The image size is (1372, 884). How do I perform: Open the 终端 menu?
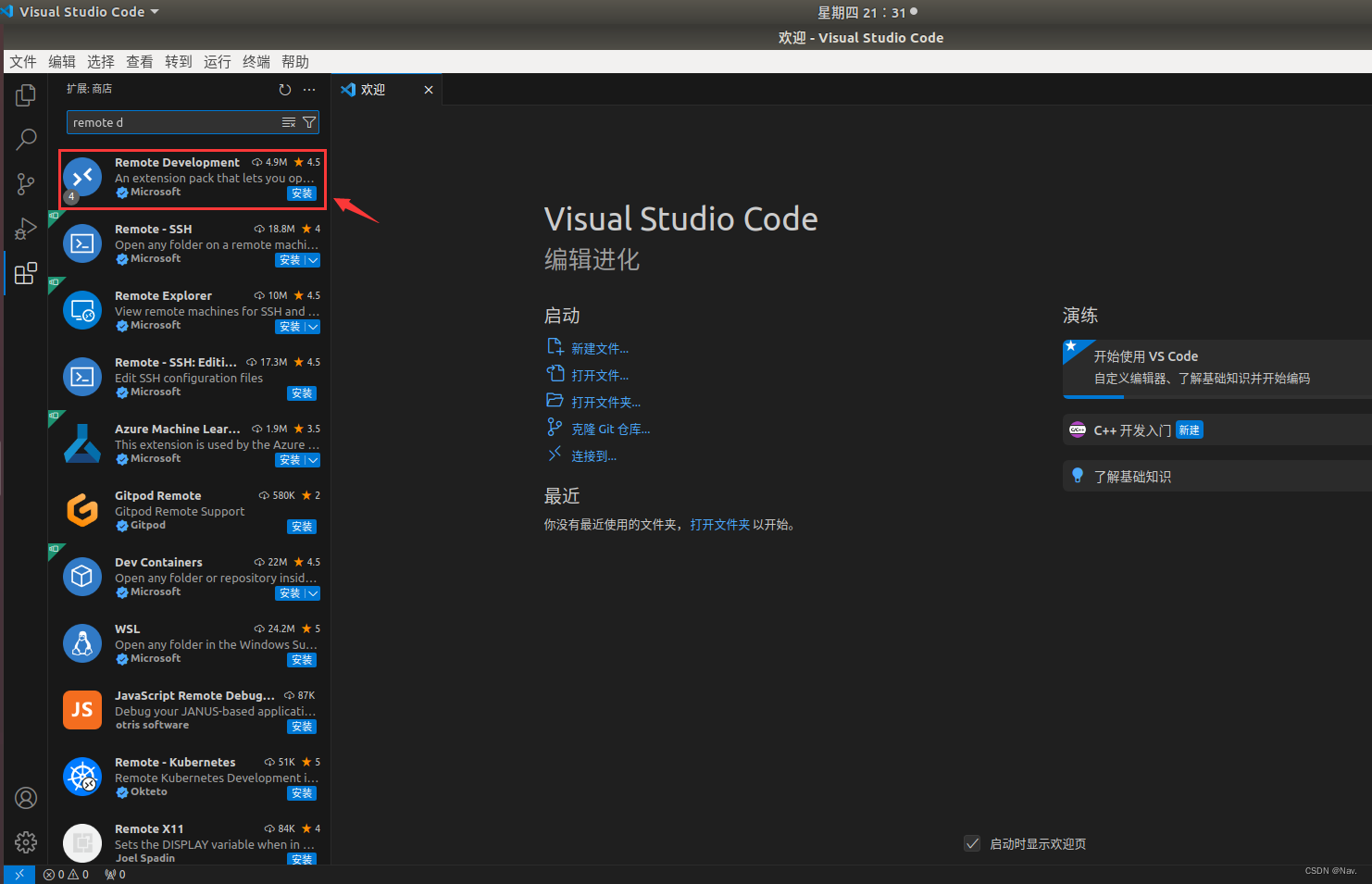tap(256, 62)
